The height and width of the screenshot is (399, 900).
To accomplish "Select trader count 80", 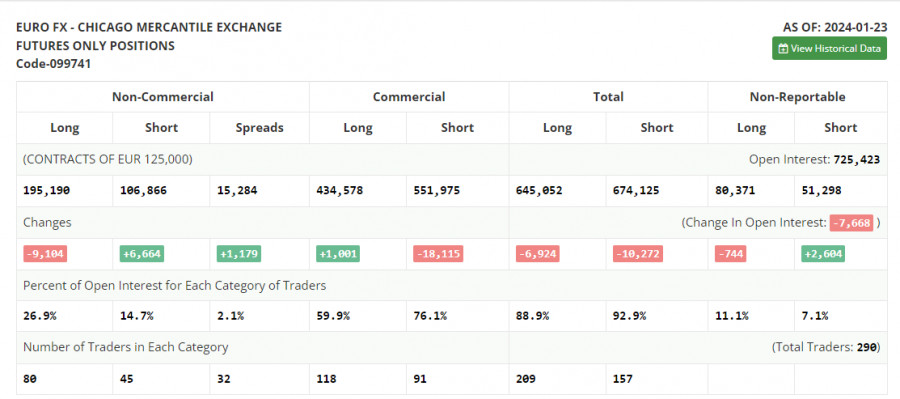I will pyautogui.click(x=30, y=379).
